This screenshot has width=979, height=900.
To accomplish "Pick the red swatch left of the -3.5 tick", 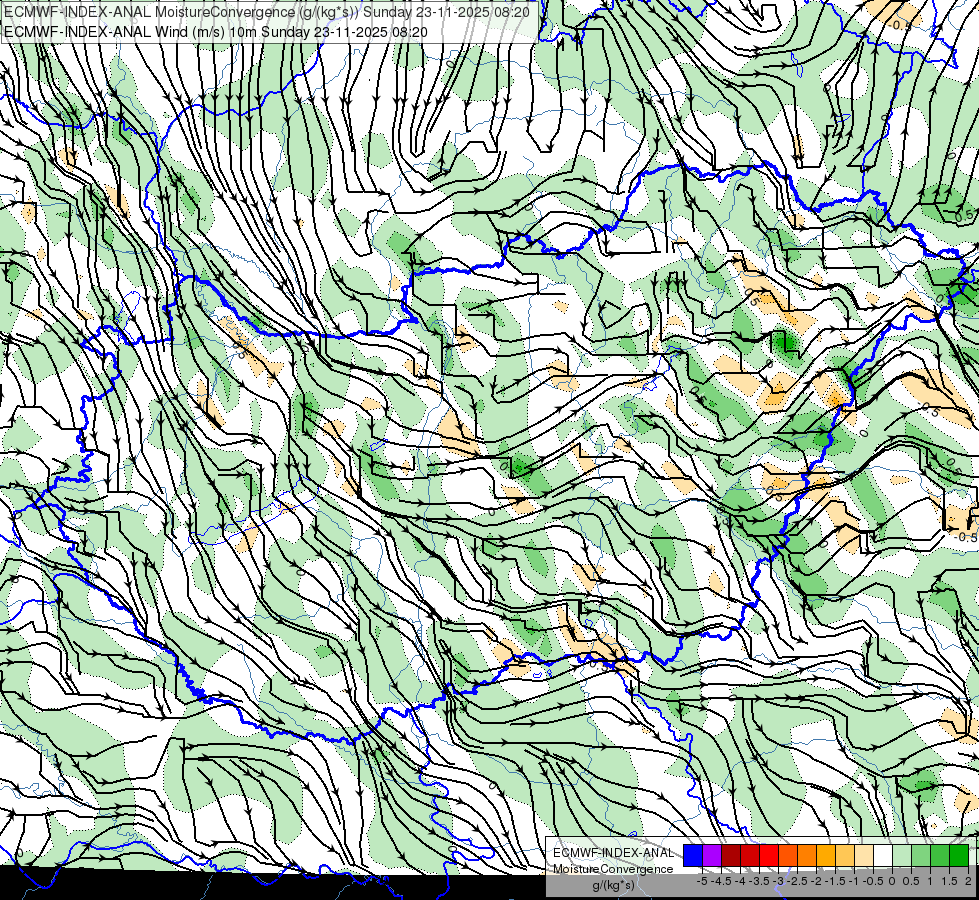I will coord(750,856).
